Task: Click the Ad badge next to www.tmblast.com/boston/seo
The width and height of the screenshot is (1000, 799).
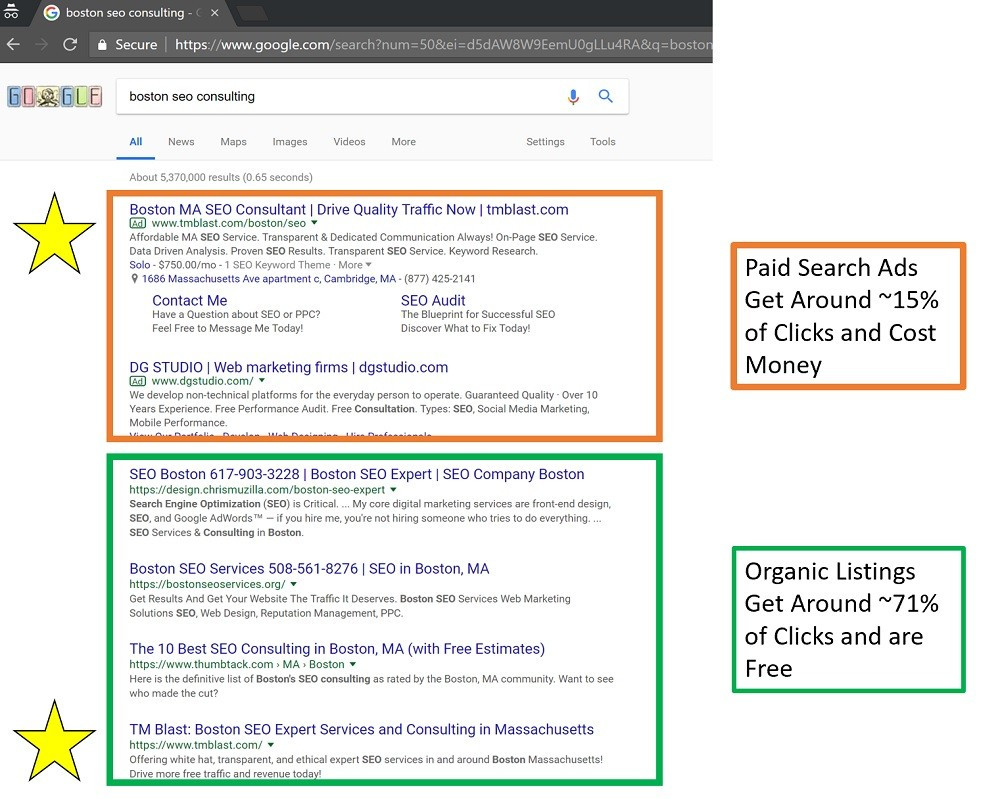Action: [137, 223]
